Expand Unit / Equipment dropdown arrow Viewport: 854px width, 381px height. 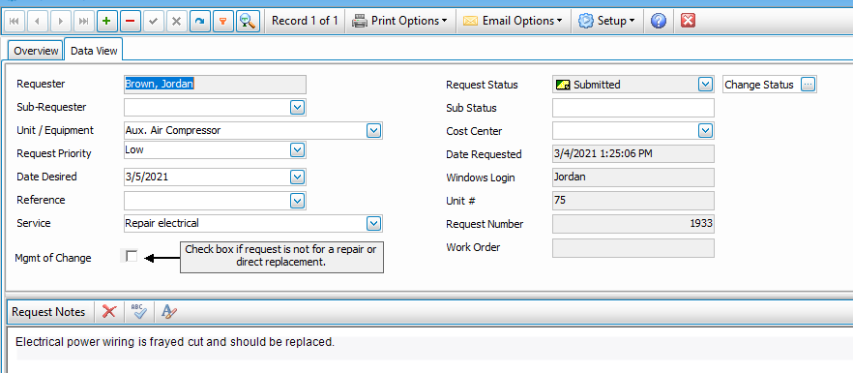(373, 131)
